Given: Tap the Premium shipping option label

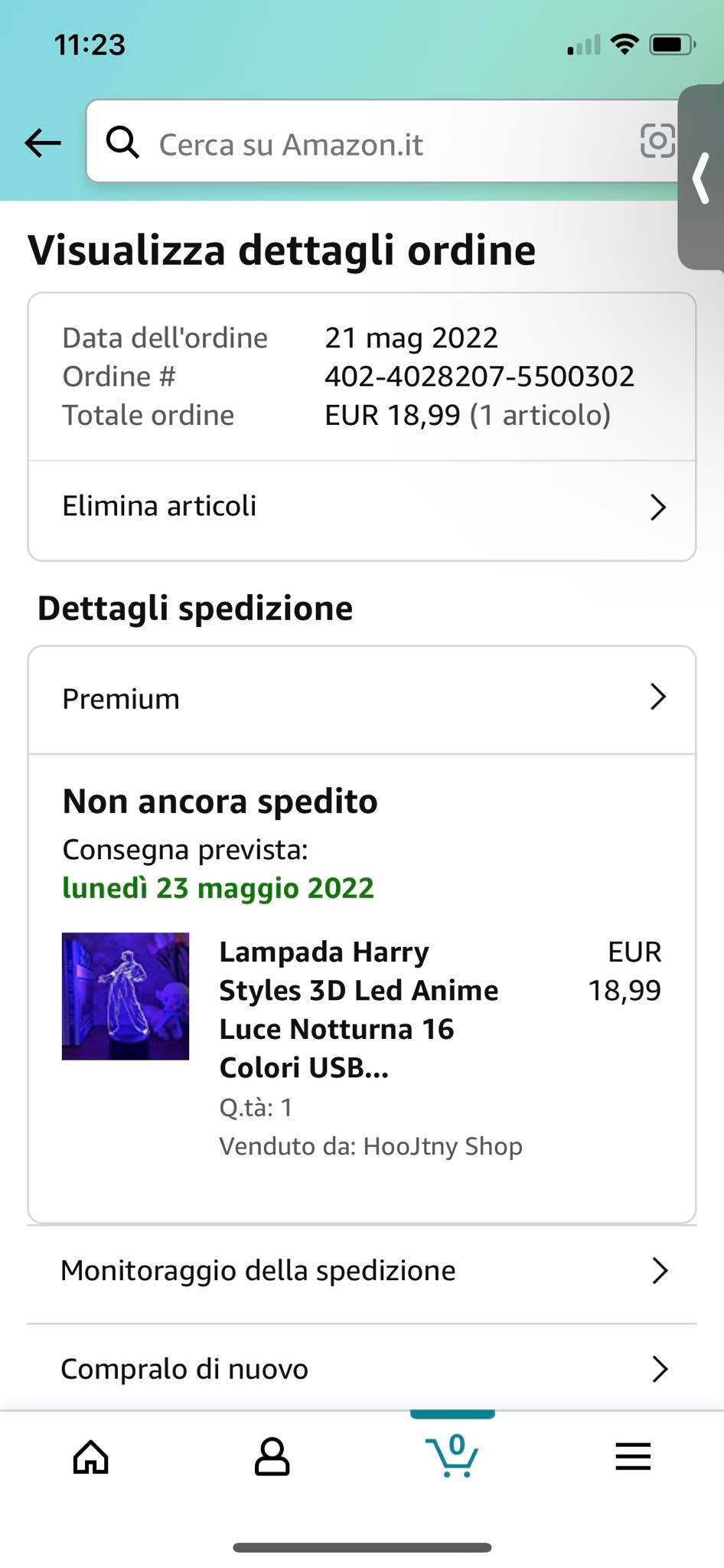Looking at the screenshot, I should coord(121,699).
